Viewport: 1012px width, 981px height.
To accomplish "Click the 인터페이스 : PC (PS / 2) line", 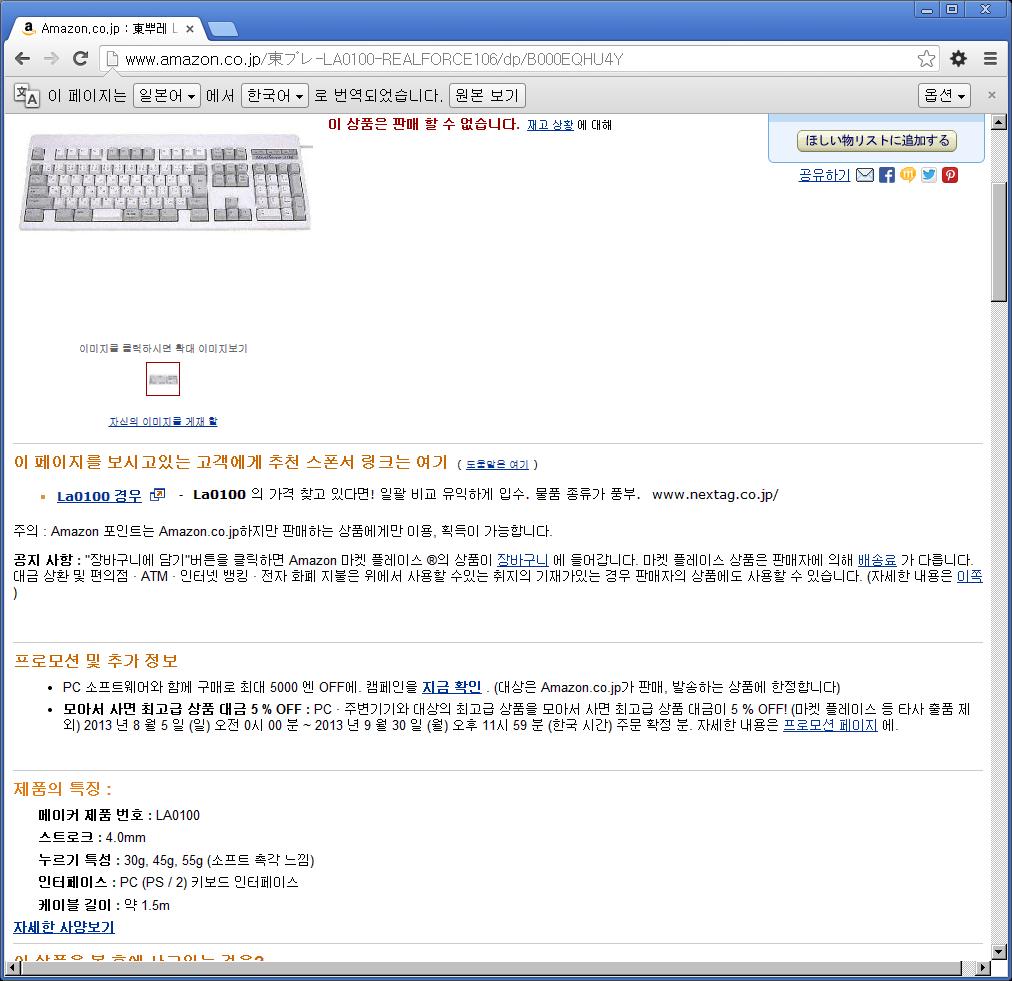I will 168,882.
